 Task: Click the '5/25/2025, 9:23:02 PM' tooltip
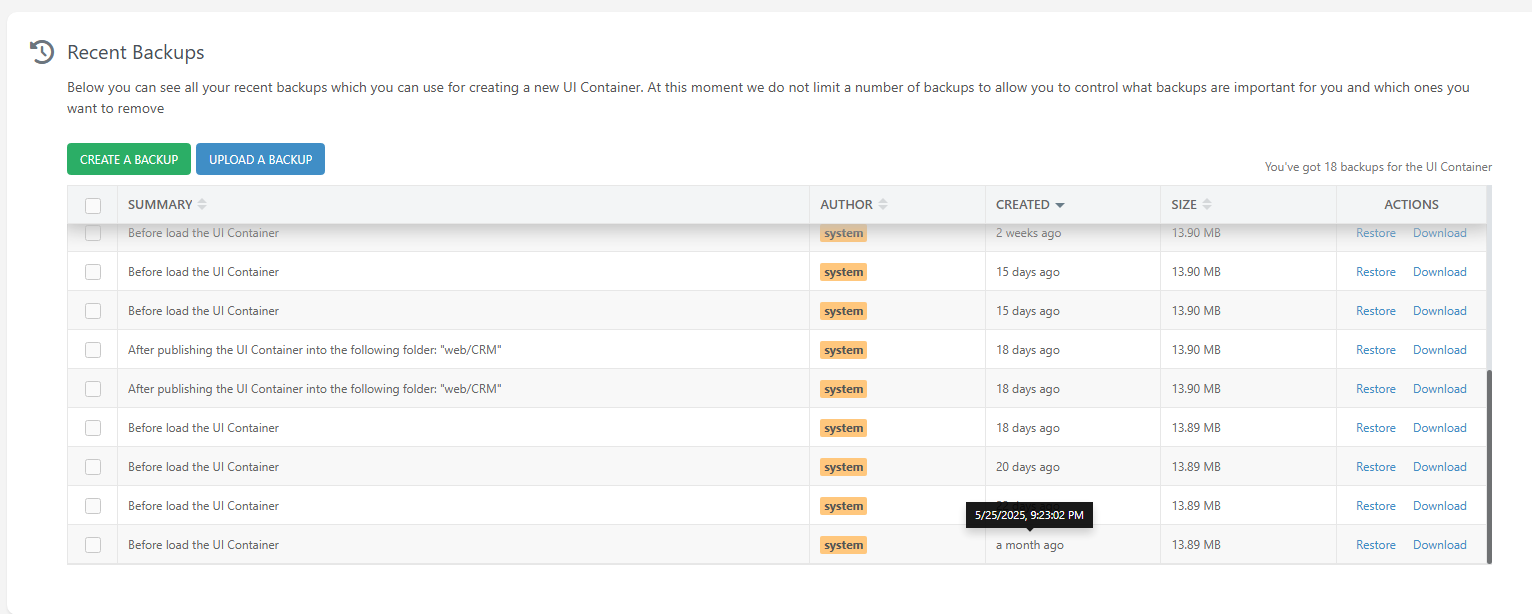click(x=1029, y=516)
